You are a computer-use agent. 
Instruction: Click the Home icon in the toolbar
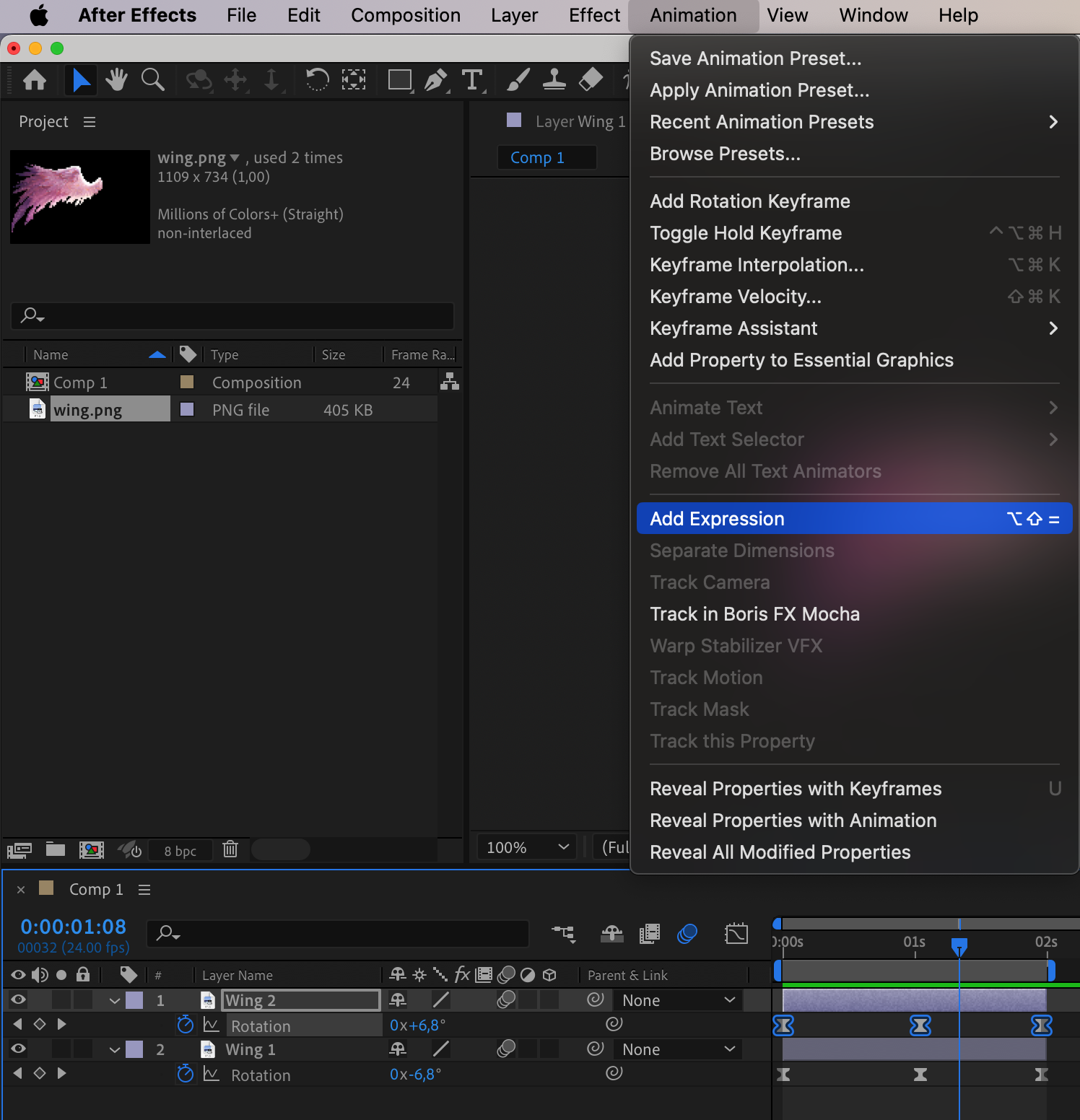(35, 79)
